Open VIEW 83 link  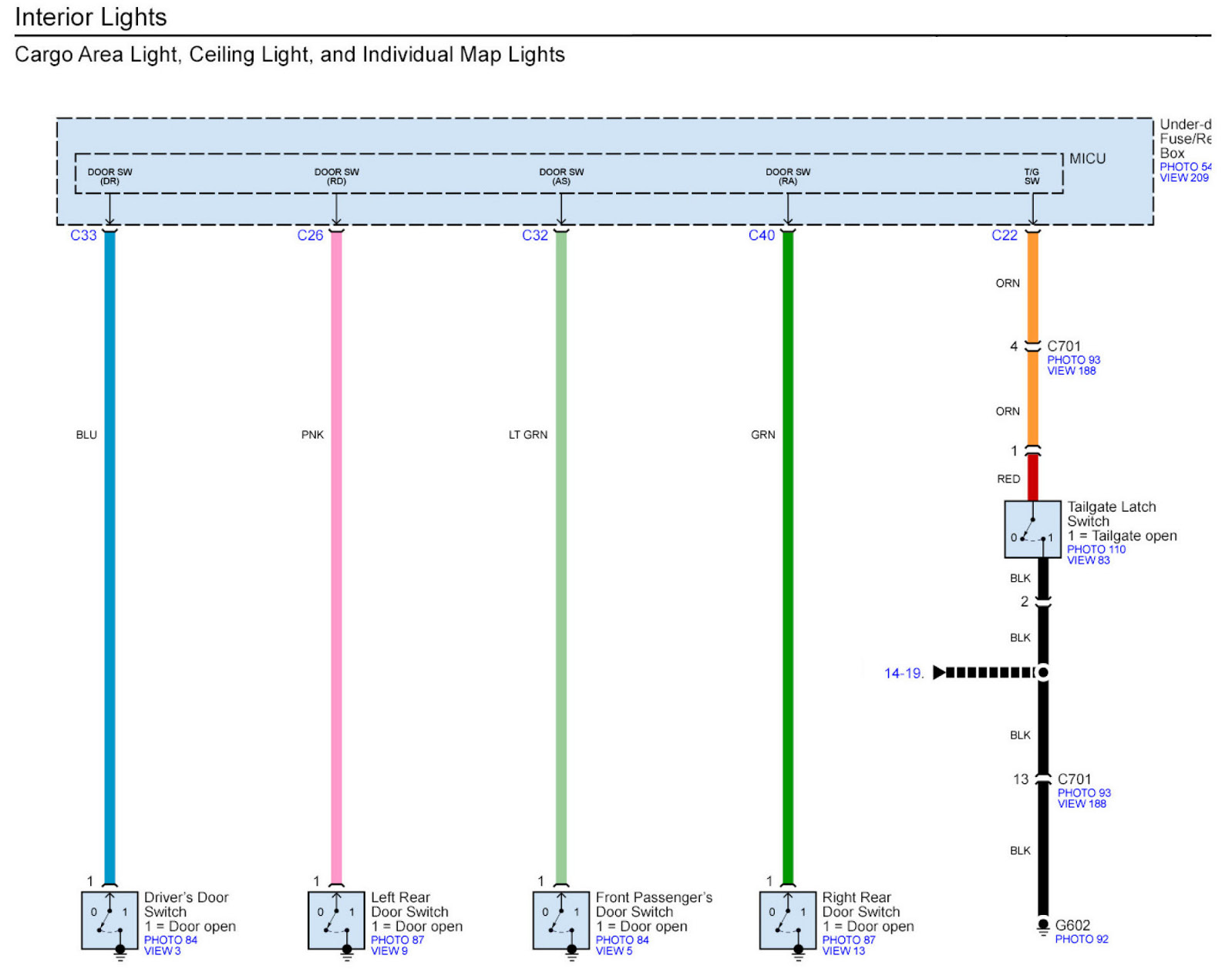tap(1089, 560)
